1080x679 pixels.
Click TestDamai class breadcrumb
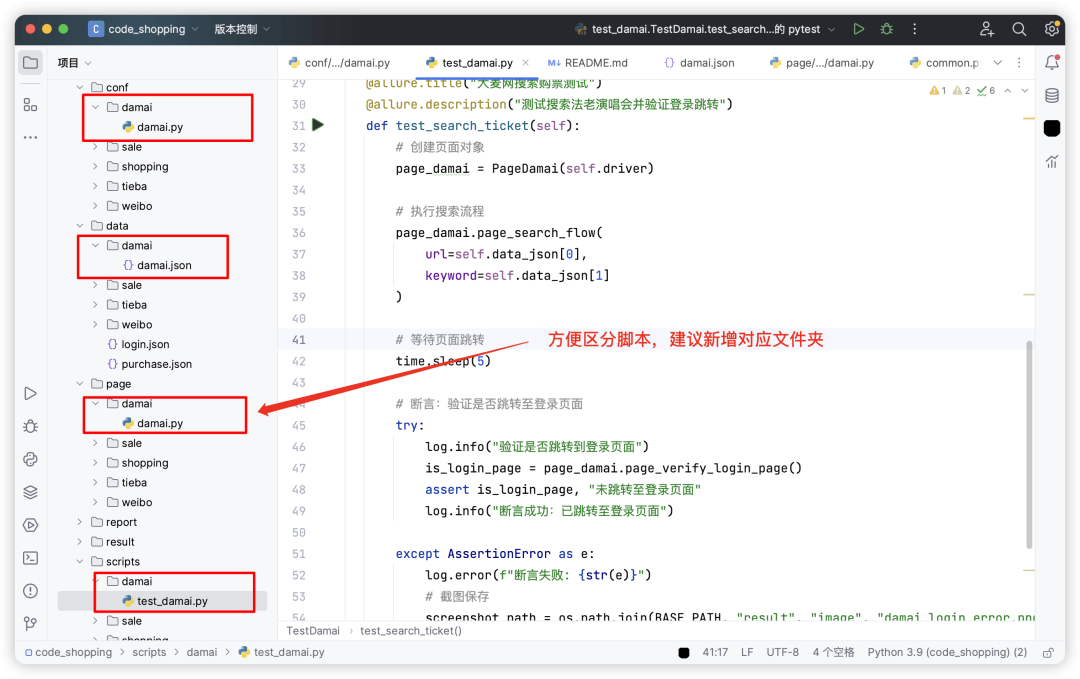point(313,631)
